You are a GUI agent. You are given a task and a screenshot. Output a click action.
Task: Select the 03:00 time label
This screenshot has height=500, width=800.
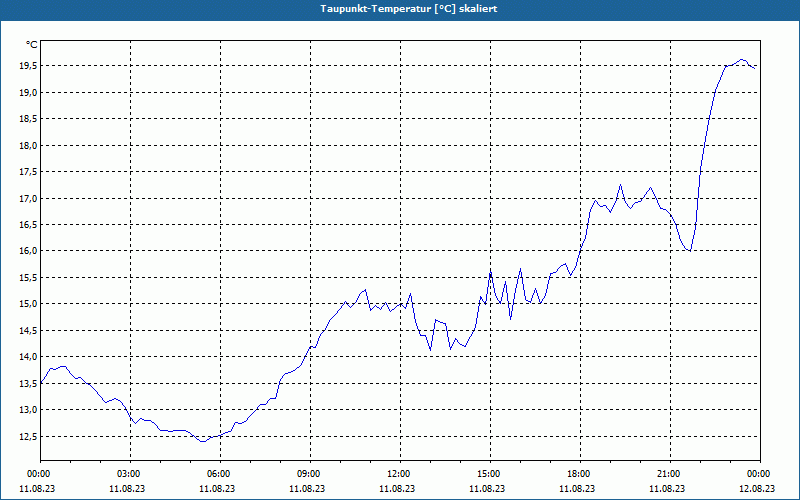click(128, 474)
